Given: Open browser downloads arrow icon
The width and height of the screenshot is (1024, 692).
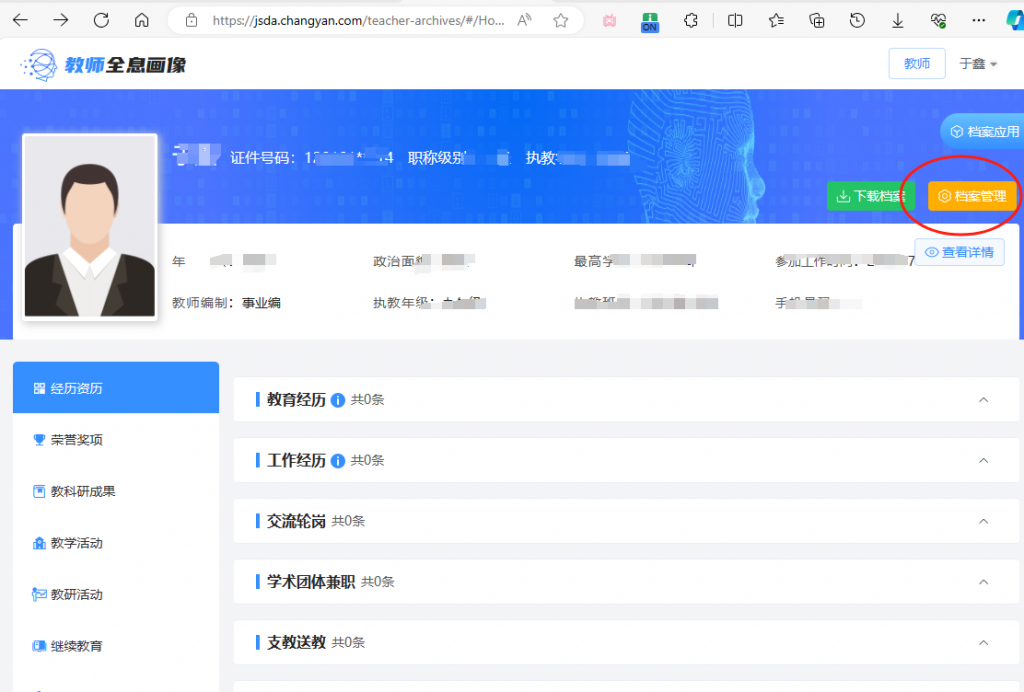Looking at the screenshot, I should point(897,20).
